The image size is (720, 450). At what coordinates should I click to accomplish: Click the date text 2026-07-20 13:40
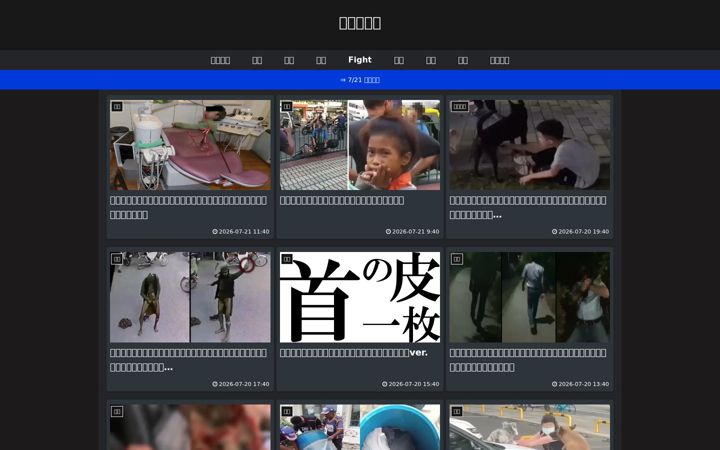tap(584, 384)
